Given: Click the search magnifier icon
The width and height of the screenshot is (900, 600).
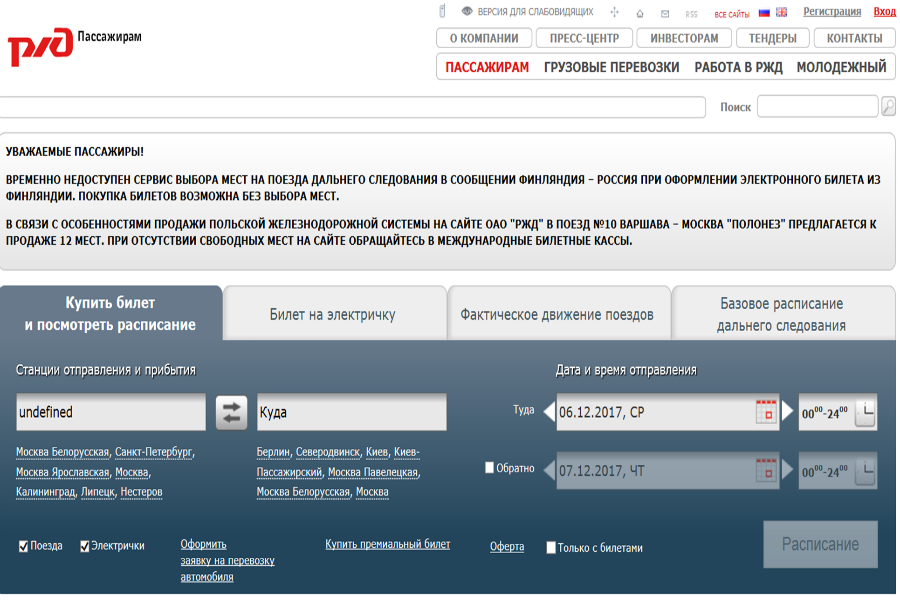Looking at the screenshot, I should [887, 107].
